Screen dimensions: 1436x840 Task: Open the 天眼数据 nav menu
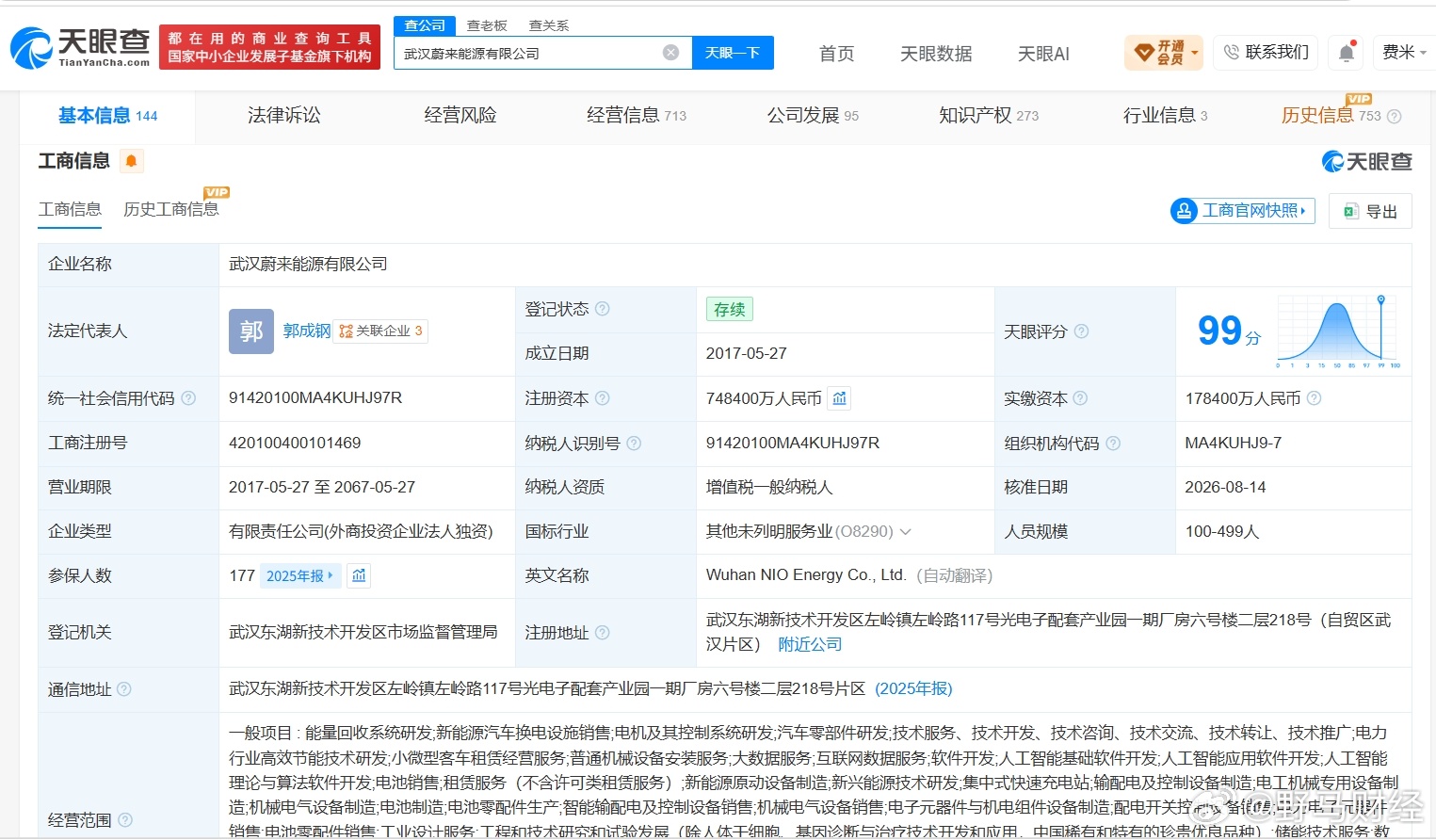tap(936, 54)
